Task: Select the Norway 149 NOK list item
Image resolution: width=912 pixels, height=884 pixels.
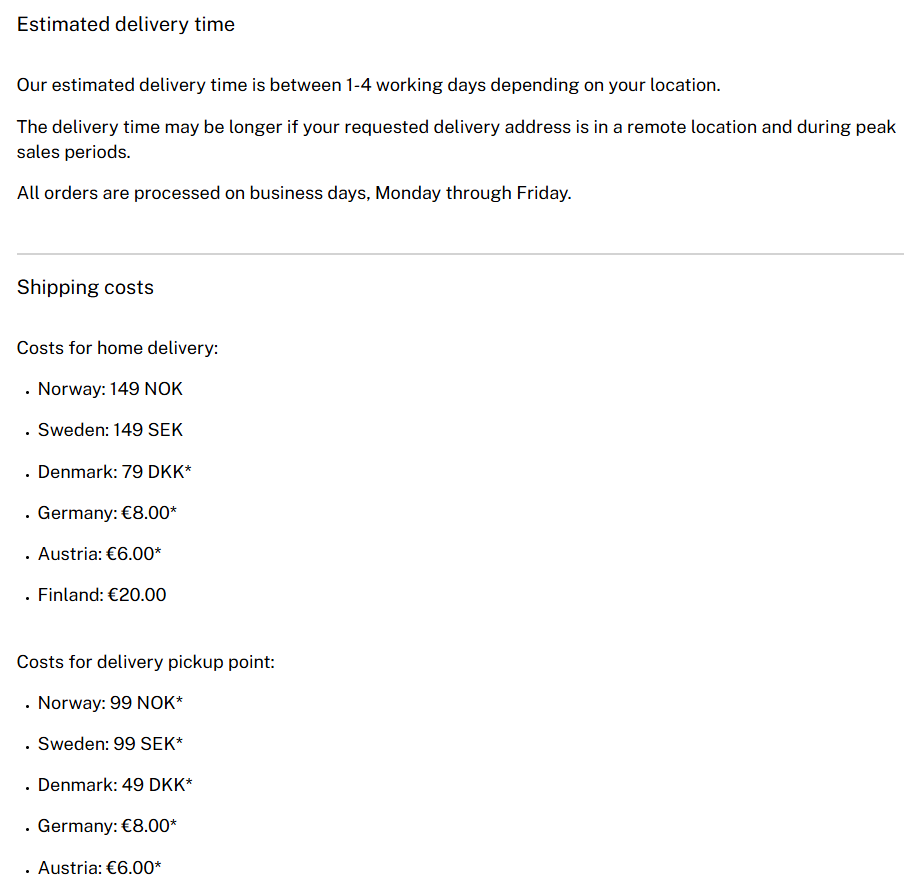Action: (110, 389)
